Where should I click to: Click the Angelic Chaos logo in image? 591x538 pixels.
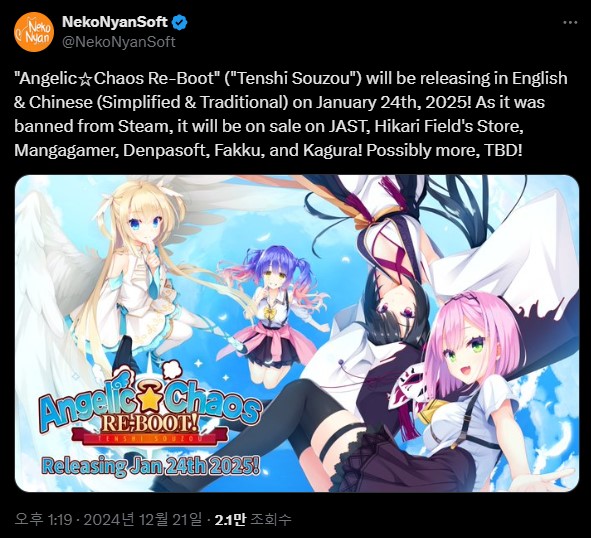pos(149,405)
